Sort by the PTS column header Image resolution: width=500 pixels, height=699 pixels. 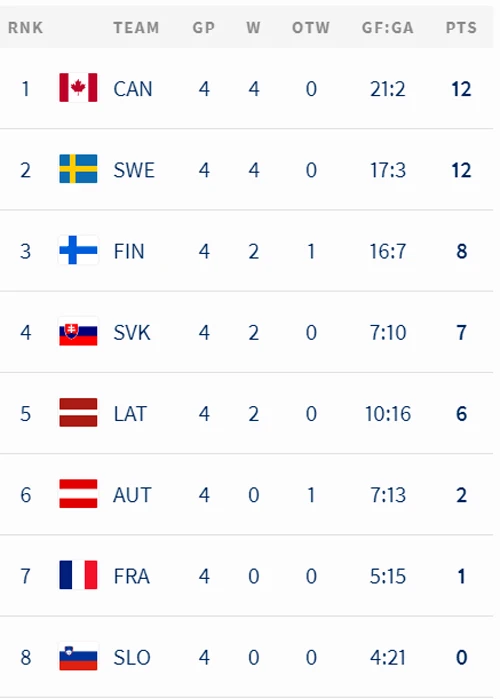pyautogui.click(x=461, y=28)
